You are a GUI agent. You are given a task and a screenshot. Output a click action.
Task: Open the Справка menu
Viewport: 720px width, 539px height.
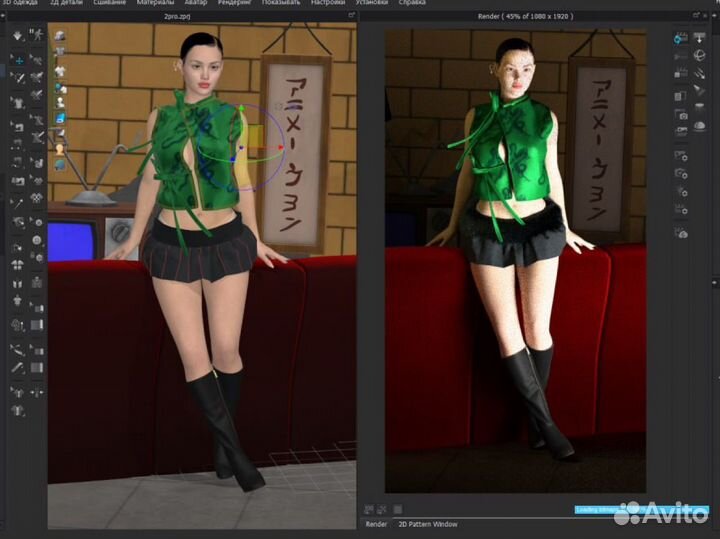click(x=412, y=2)
